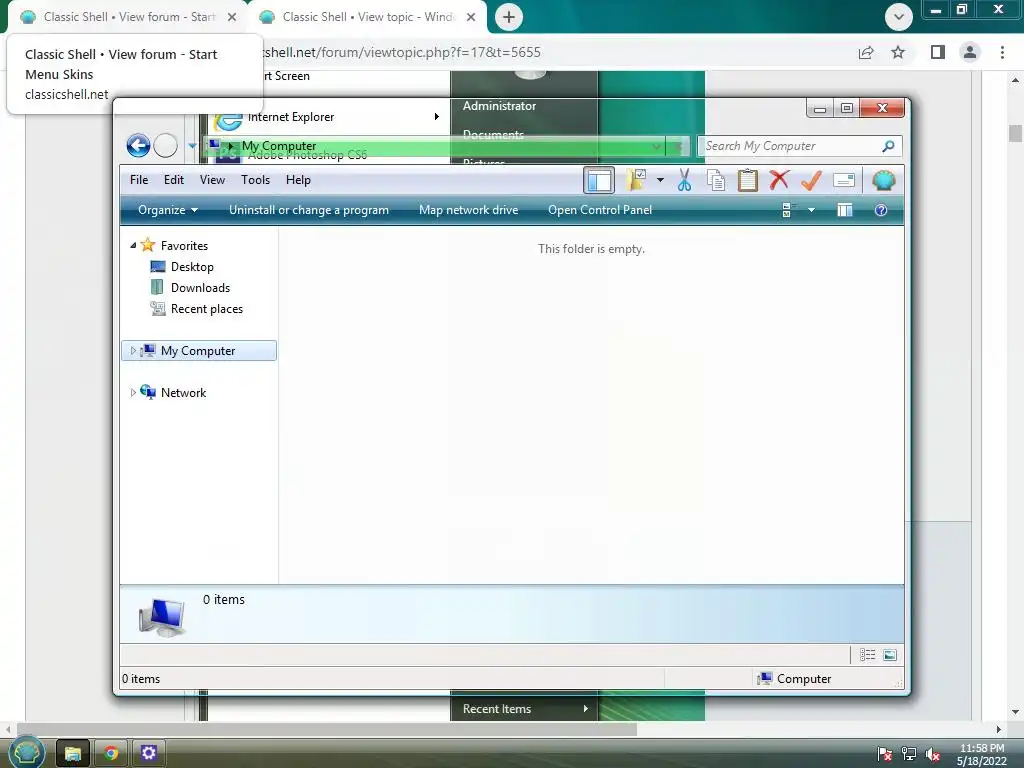Expand the My Computer tree node
The width and height of the screenshot is (1024, 768).
(x=133, y=351)
